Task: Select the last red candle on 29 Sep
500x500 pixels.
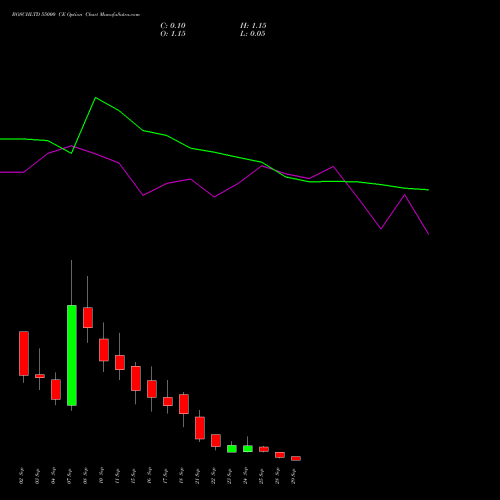Action: click(x=296, y=458)
